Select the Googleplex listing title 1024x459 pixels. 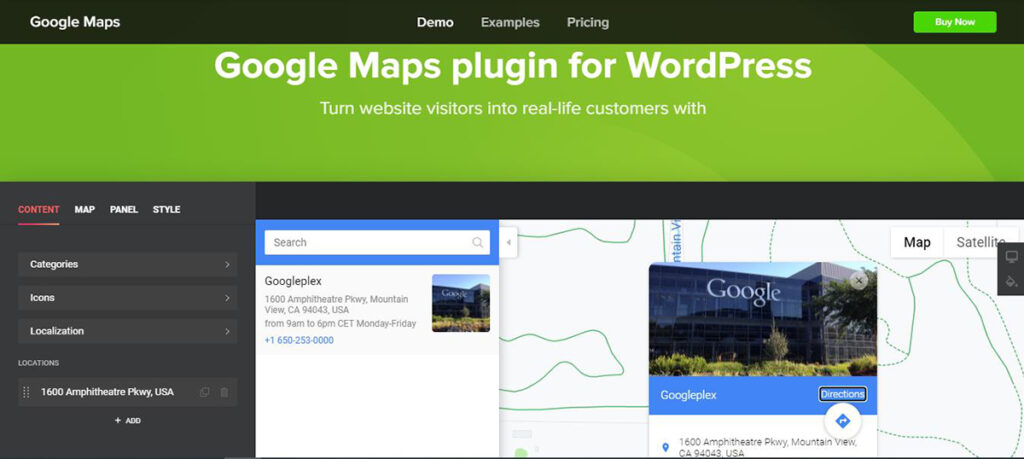(293, 281)
